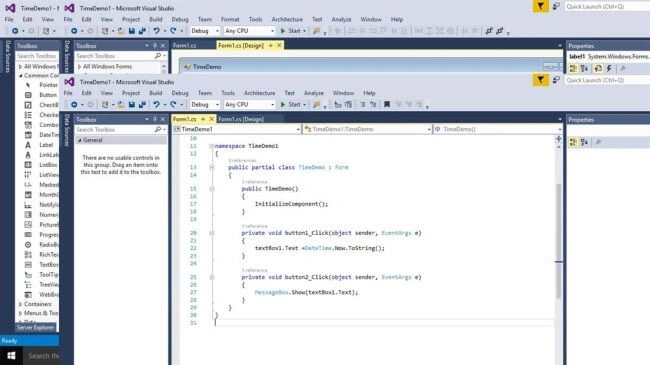Click Save All icon in front window toolbar
The width and height of the screenshot is (650, 365).
142,105
